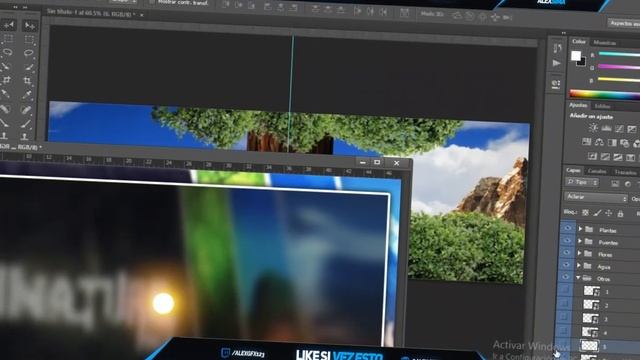
Task: Add a Hue/Saturation adjustment
Action: coord(586,142)
